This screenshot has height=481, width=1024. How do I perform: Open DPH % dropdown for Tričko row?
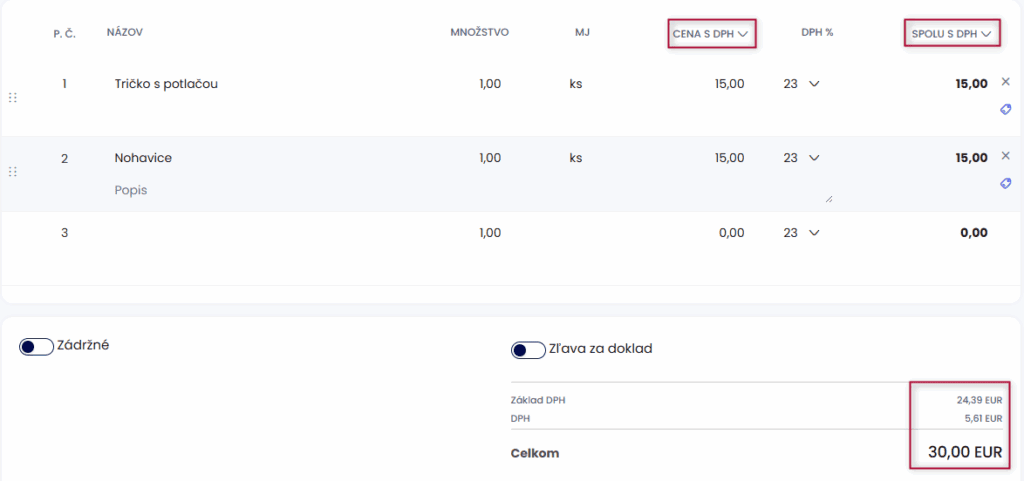pyautogui.click(x=802, y=84)
